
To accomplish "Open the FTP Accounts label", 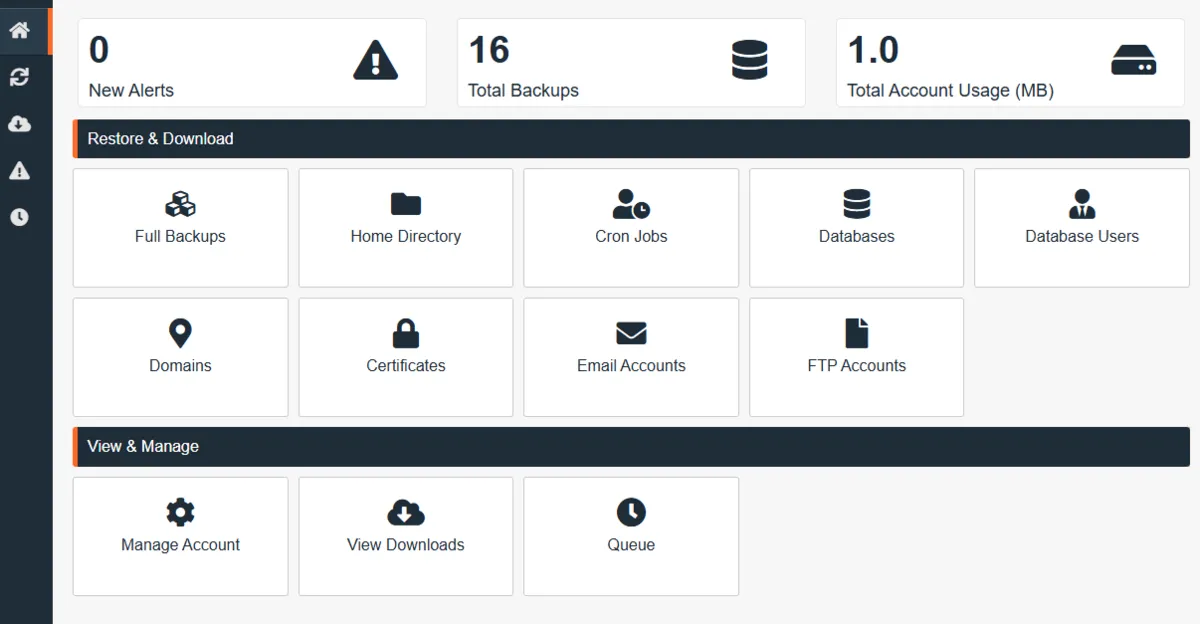I will pos(857,366).
